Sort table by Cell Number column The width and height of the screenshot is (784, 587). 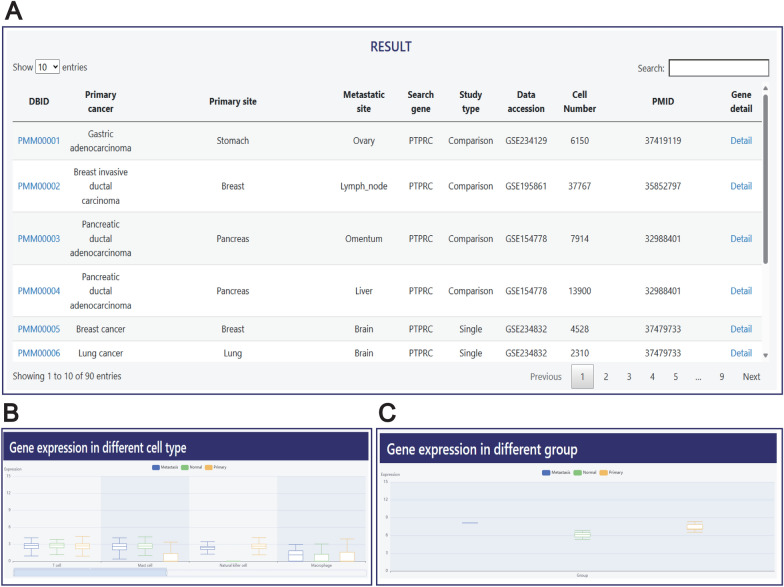click(x=580, y=102)
